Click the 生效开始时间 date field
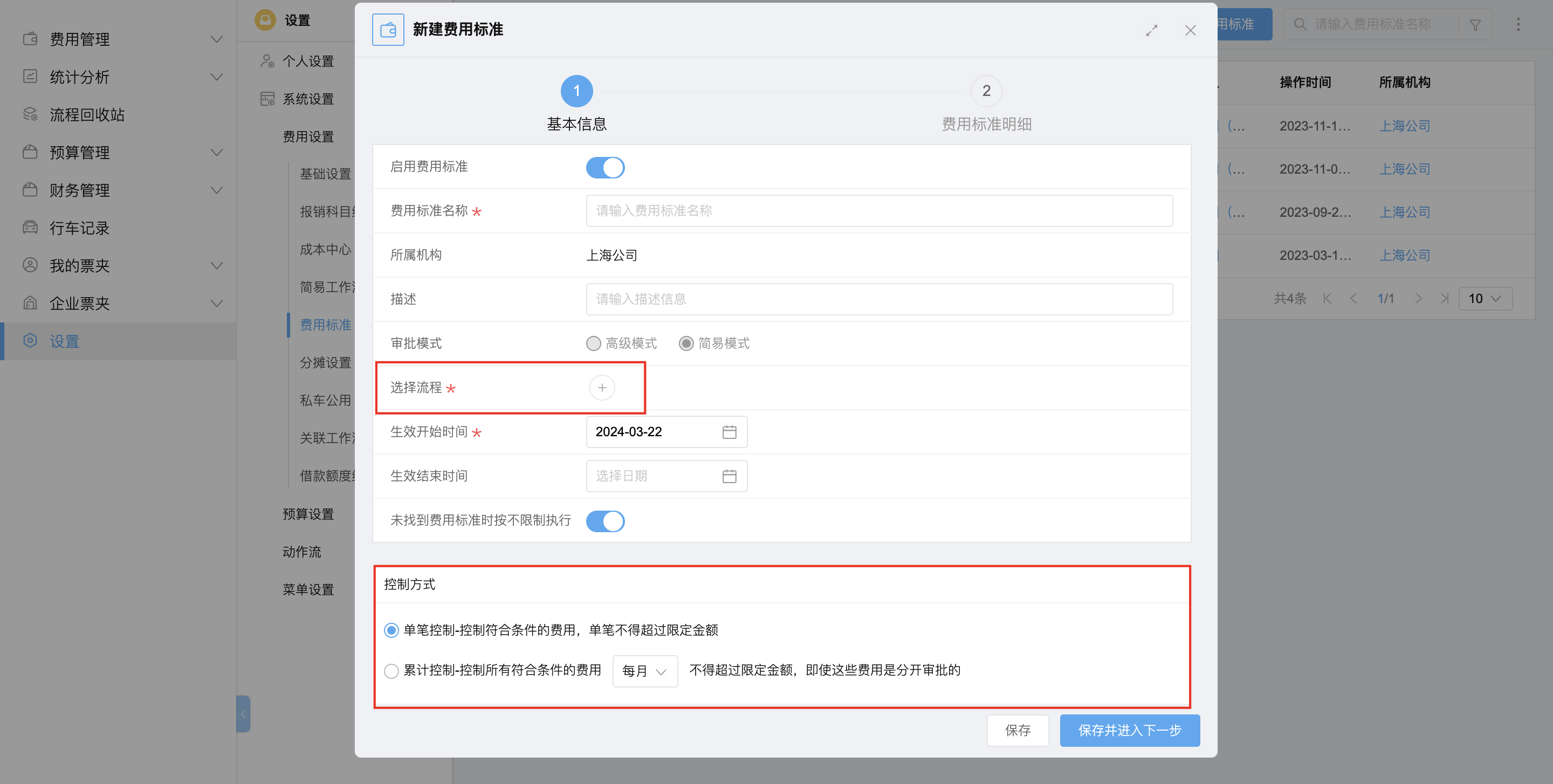 click(666, 432)
